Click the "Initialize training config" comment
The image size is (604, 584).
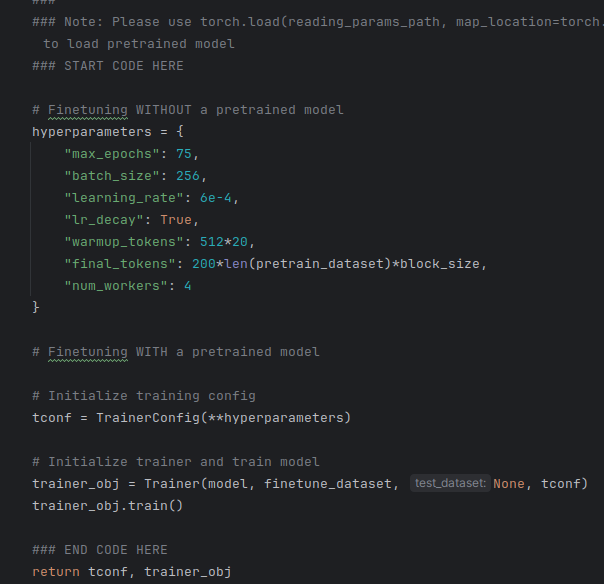click(144, 395)
